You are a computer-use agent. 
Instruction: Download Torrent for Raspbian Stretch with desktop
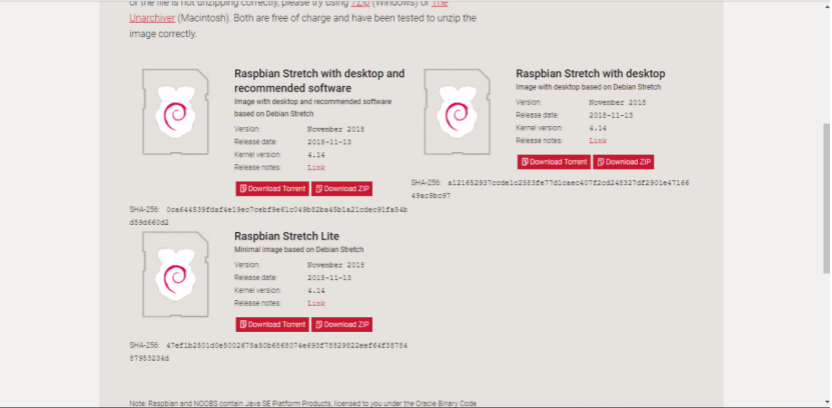tap(554, 162)
